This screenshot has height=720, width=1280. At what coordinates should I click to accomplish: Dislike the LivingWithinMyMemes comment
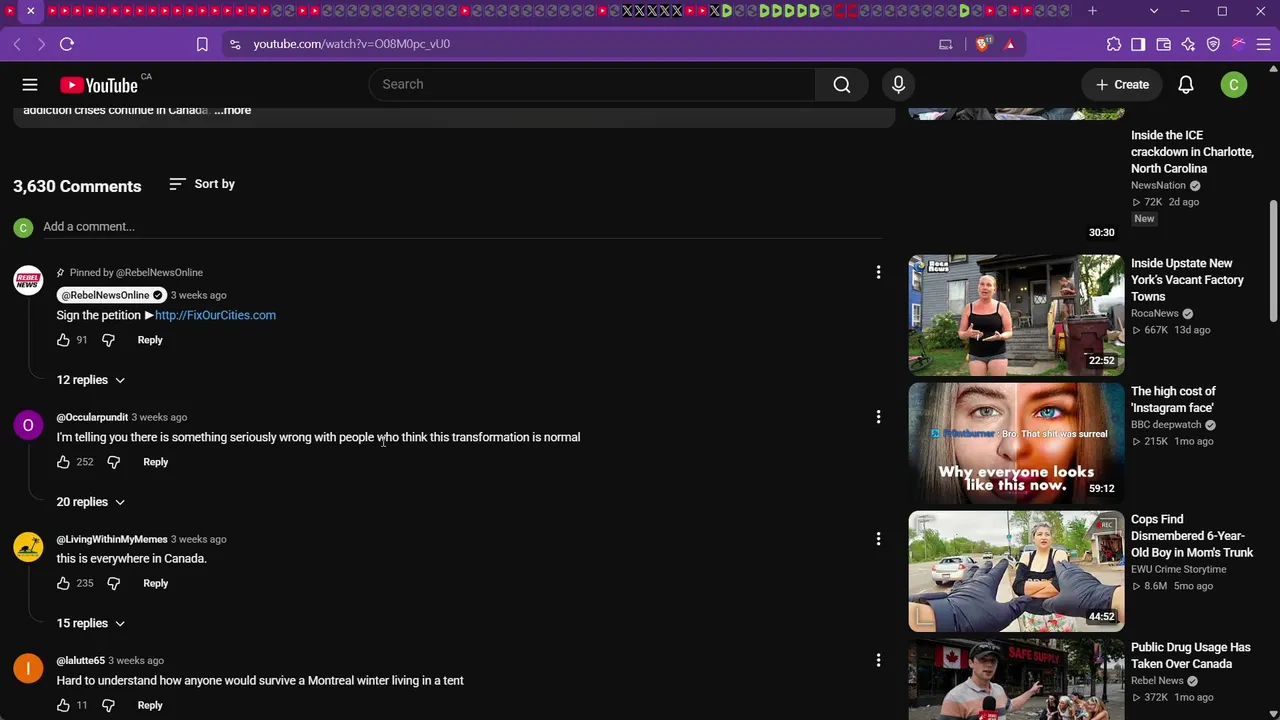pos(113,583)
